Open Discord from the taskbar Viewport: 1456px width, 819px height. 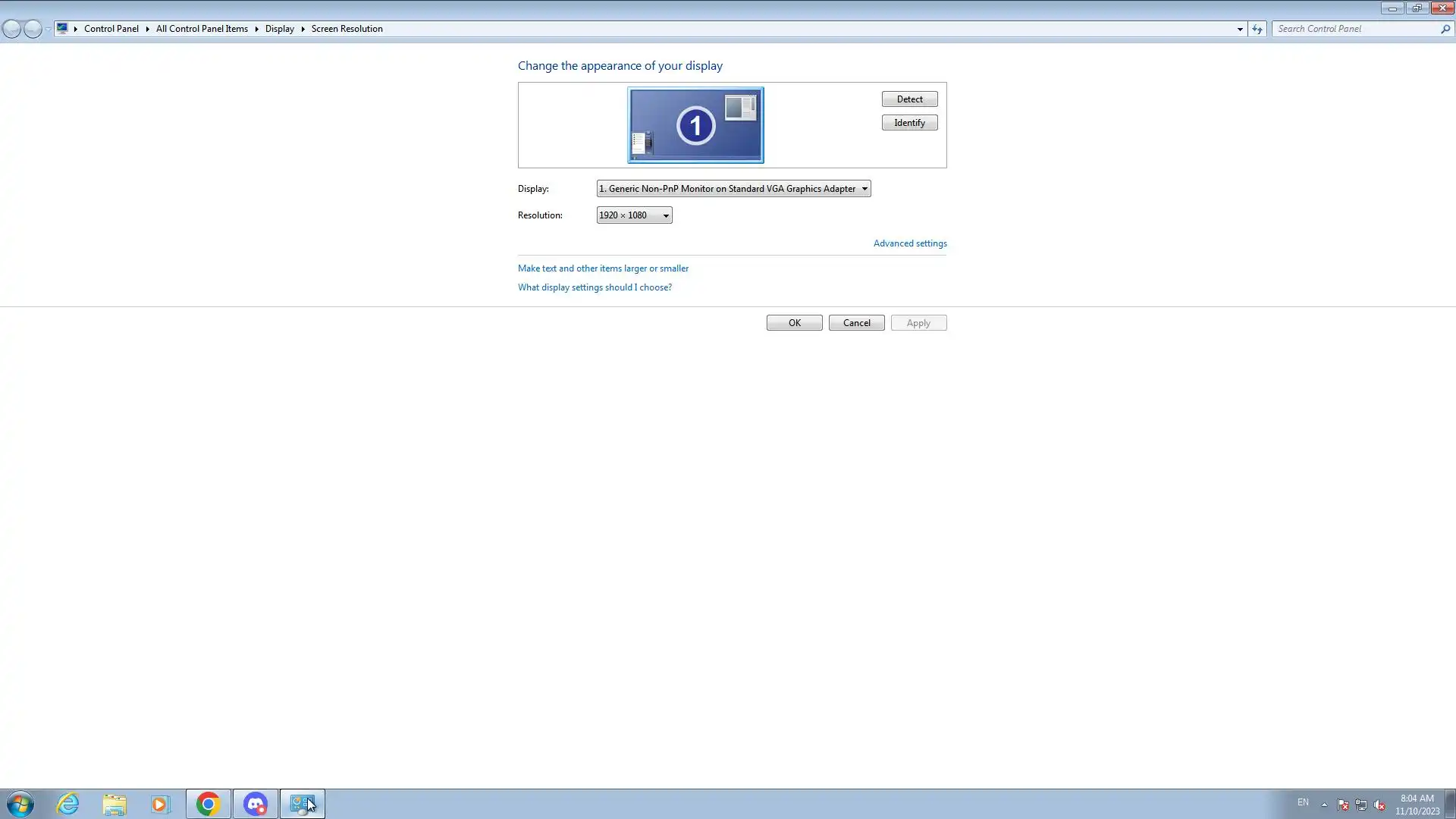pos(256,804)
